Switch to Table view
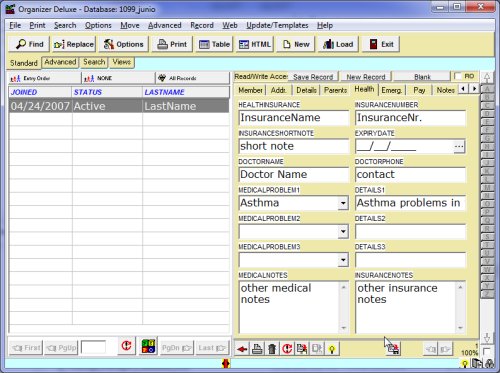The height and width of the screenshot is (373, 500). pyautogui.click(x=214, y=44)
